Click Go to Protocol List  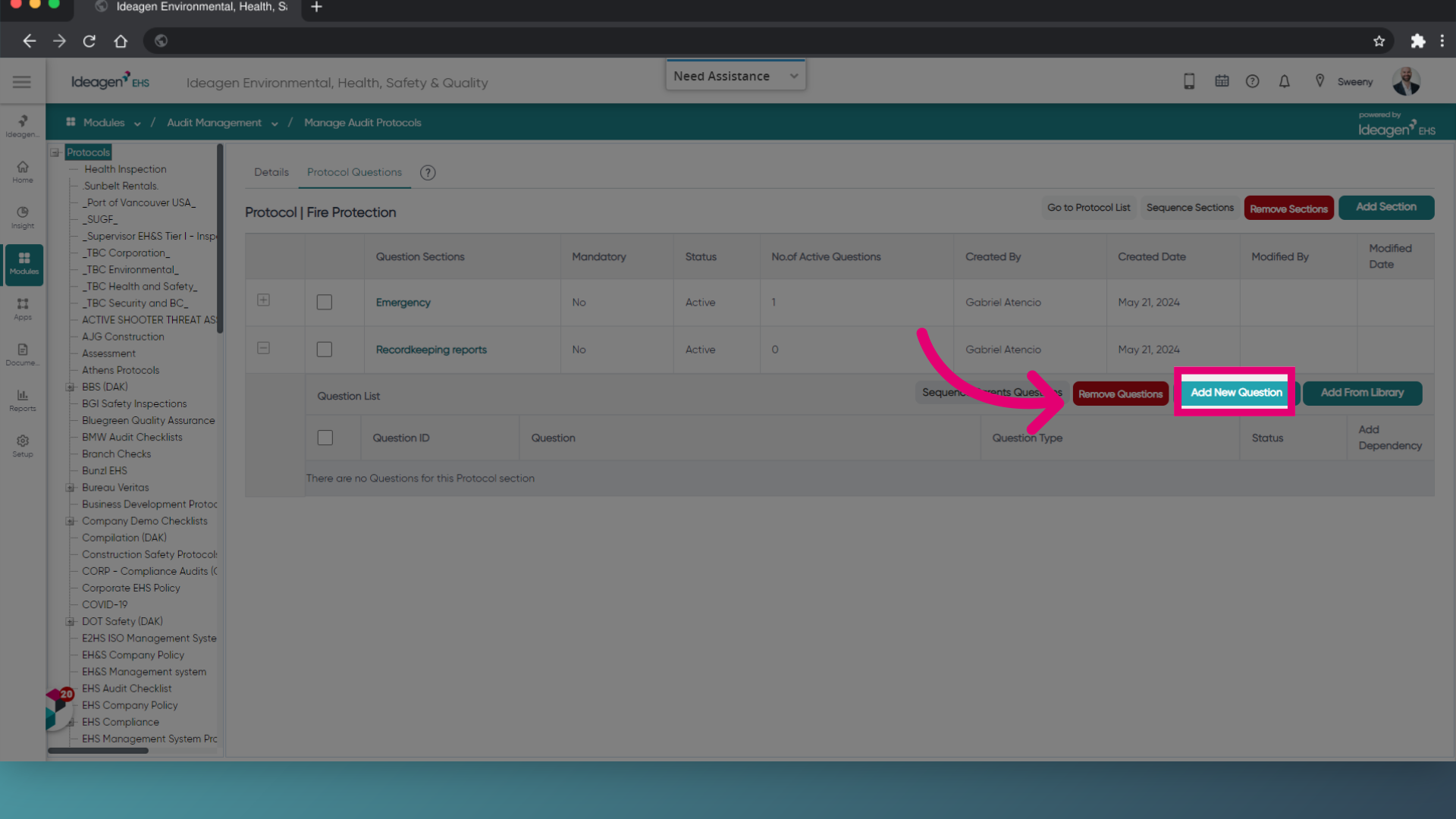(x=1088, y=208)
